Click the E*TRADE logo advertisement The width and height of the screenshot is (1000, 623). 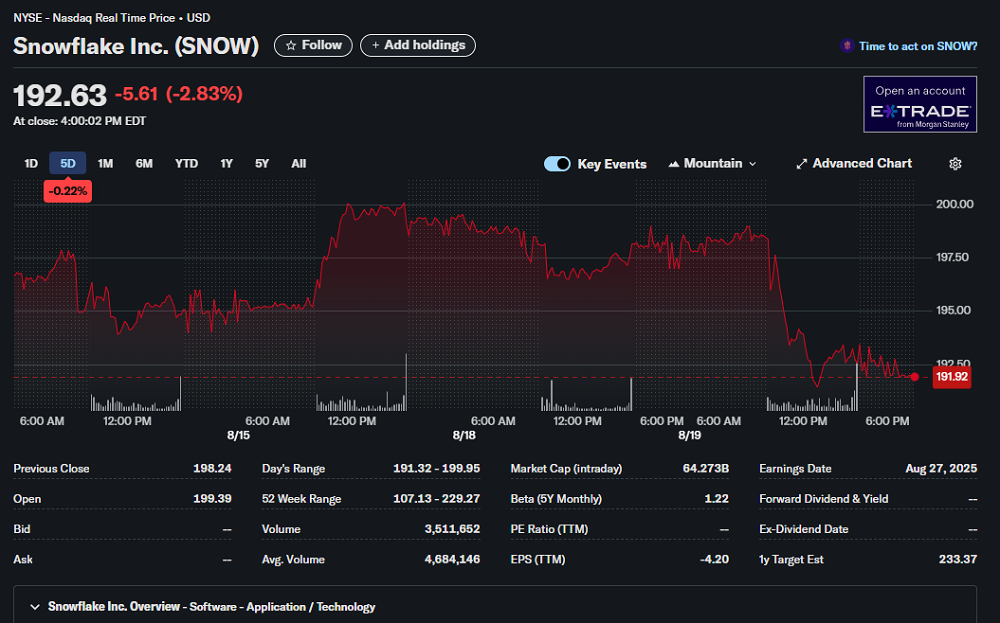click(920, 113)
